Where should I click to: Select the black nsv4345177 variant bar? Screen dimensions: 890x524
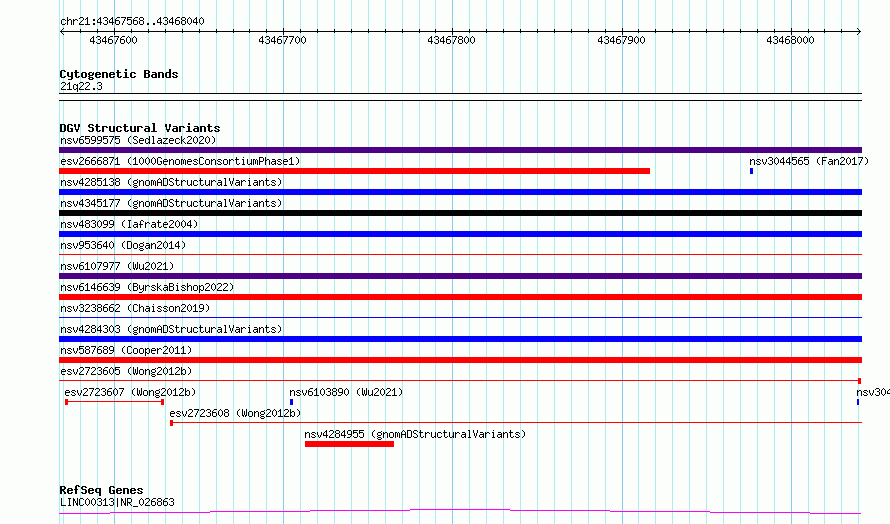pos(460,213)
